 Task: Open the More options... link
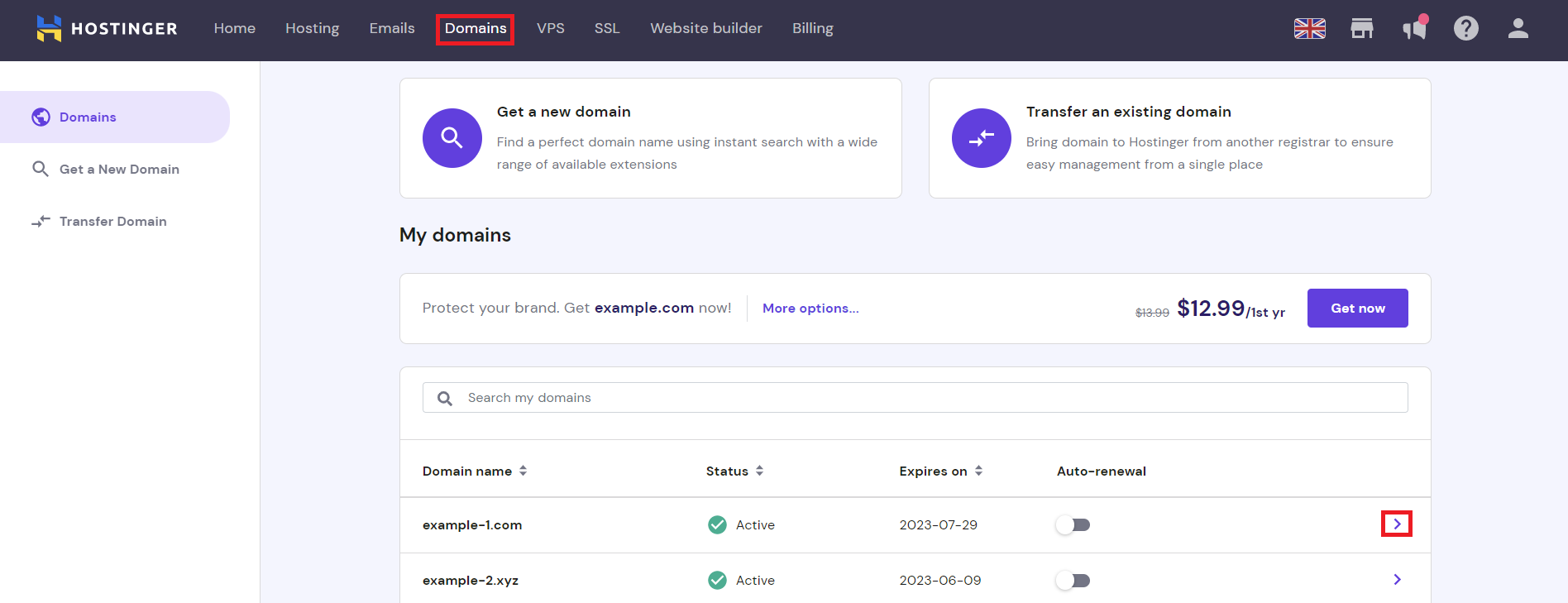[810, 308]
